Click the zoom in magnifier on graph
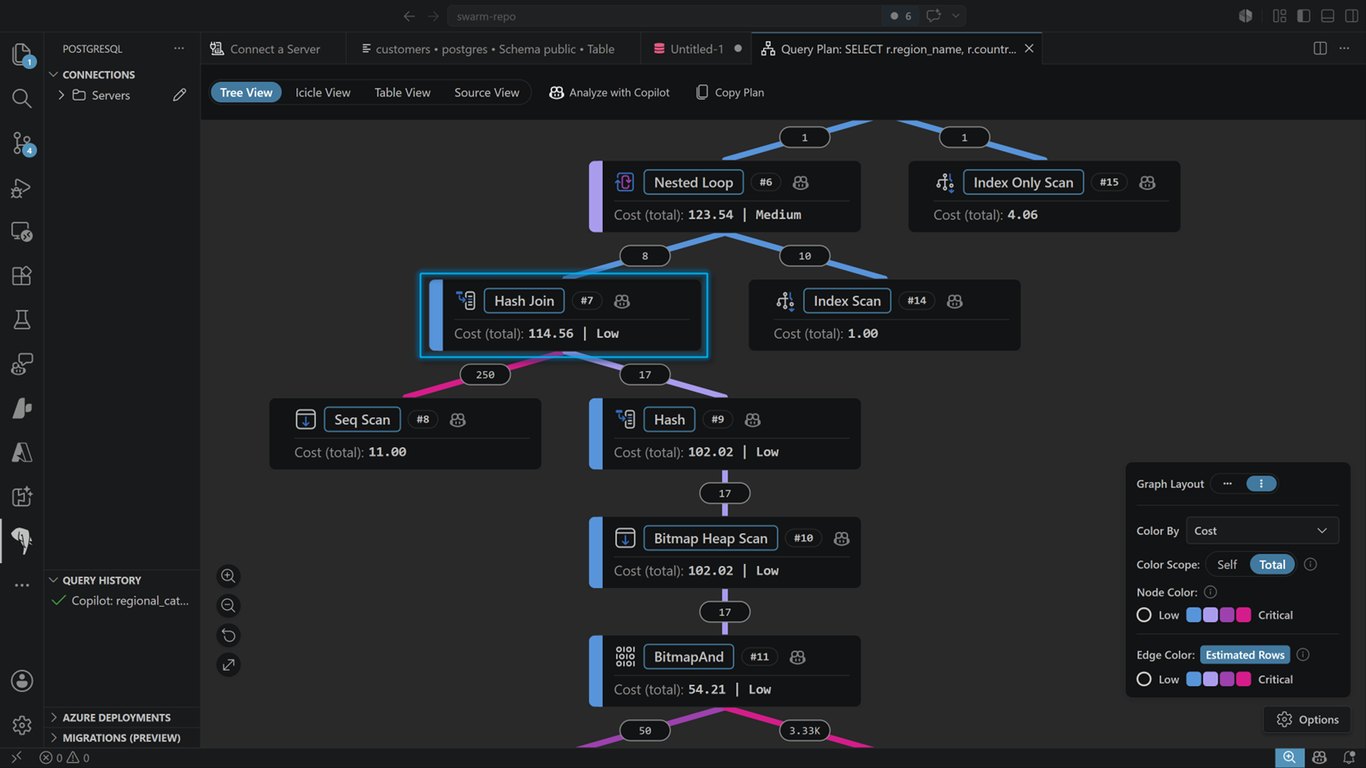 [x=229, y=576]
